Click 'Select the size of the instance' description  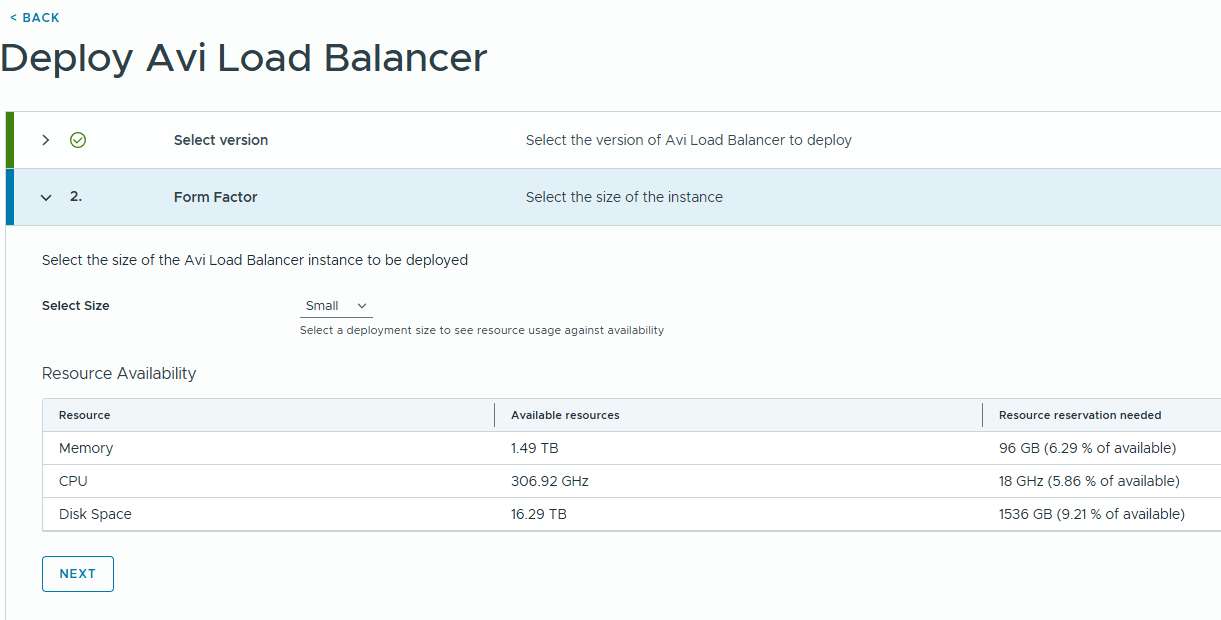[624, 197]
